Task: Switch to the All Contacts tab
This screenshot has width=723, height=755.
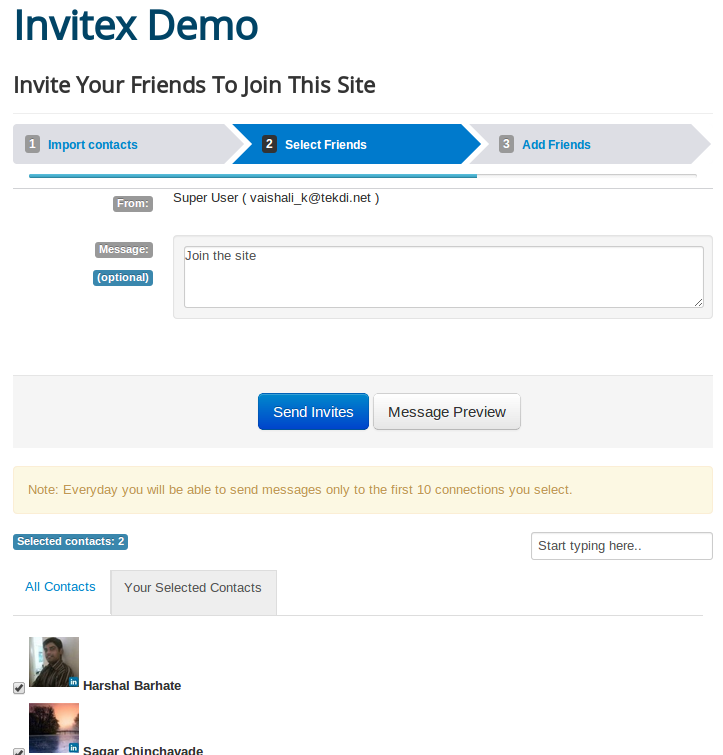Action: click(60, 587)
